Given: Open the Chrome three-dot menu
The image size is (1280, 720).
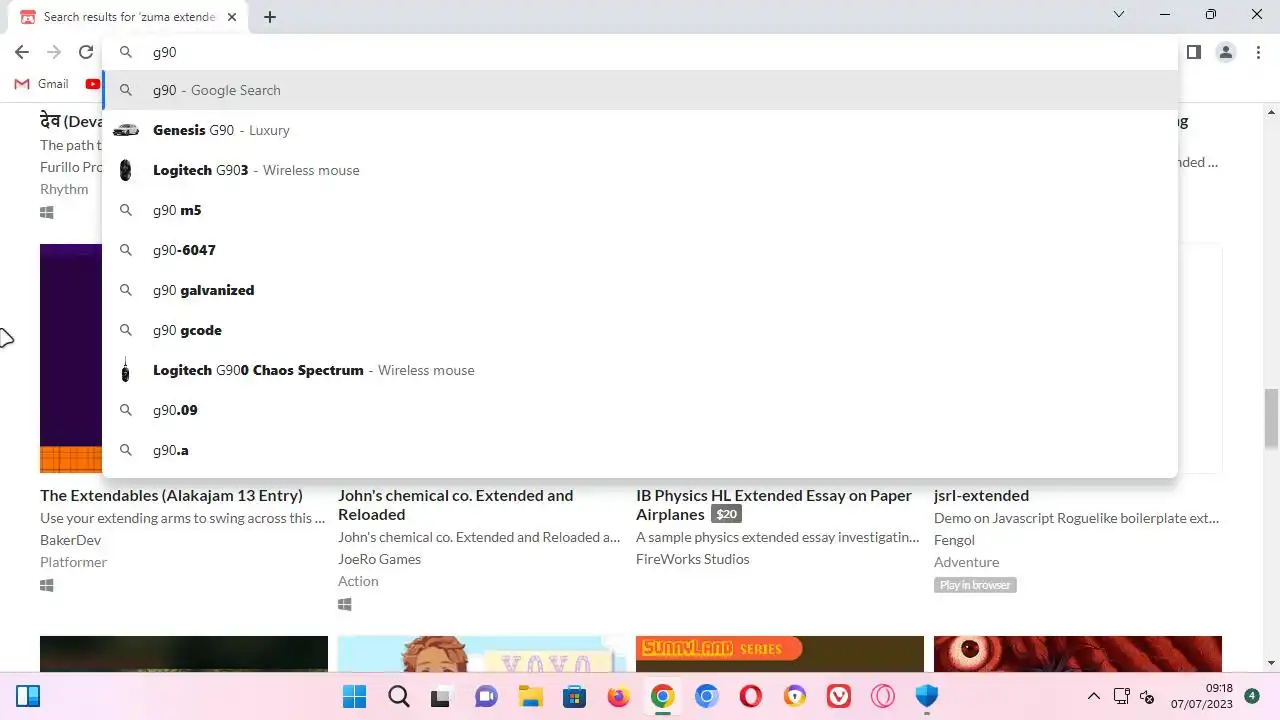Looking at the screenshot, I should coord(1258,52).
